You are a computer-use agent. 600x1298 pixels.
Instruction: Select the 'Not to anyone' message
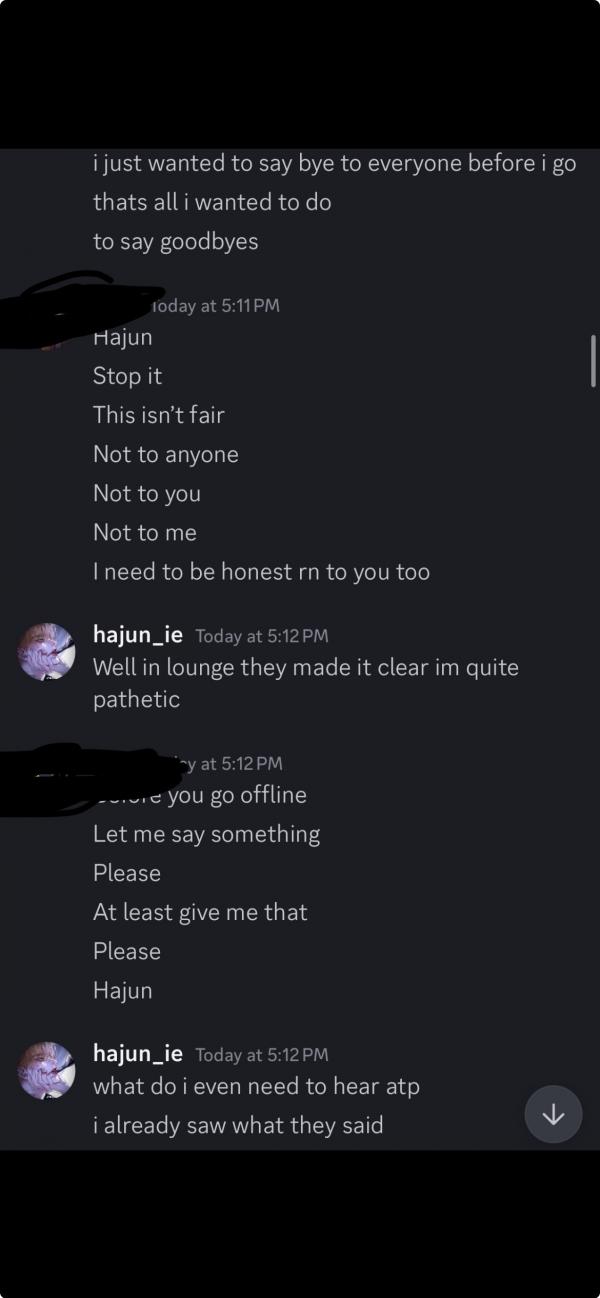pyautogui.click(x=165, y=454)
